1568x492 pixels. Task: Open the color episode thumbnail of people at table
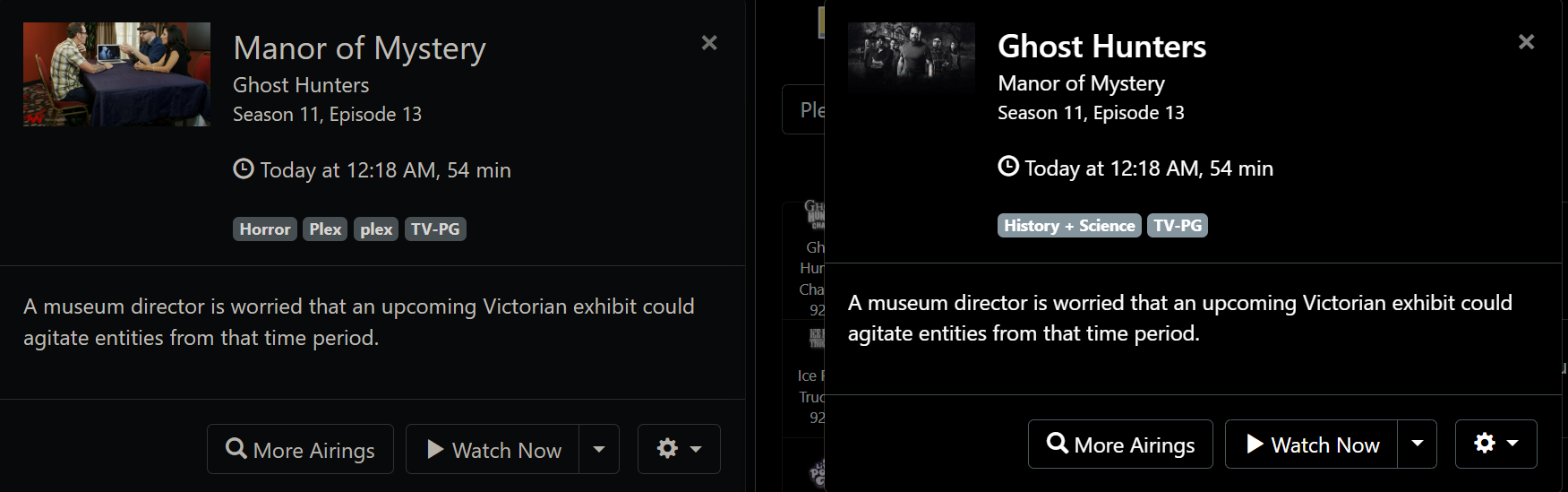tap(116, 74)
